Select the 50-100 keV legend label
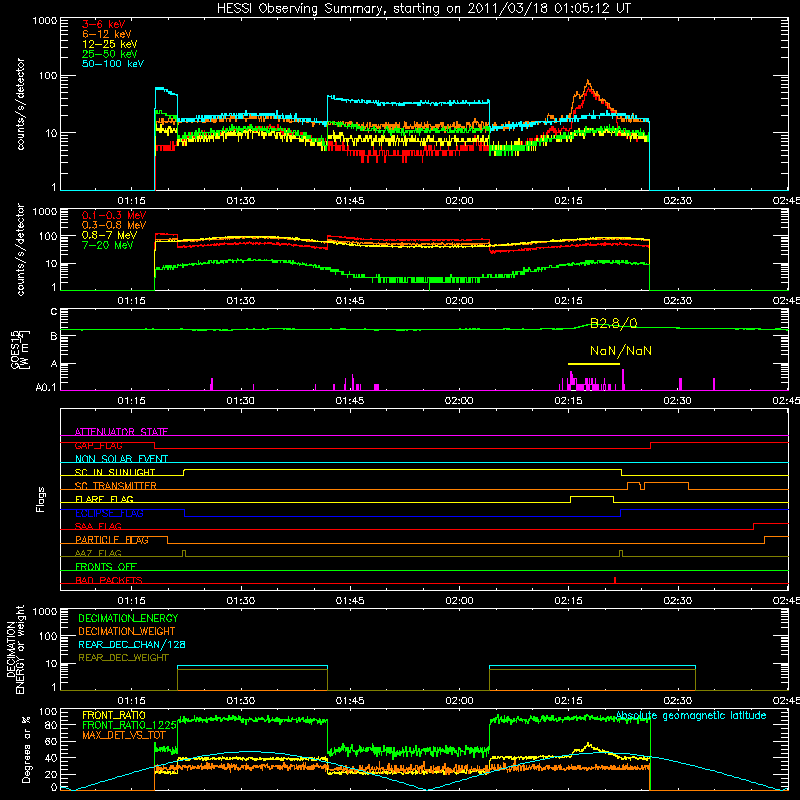The image size is (800, 800). [x=113, y=64]
